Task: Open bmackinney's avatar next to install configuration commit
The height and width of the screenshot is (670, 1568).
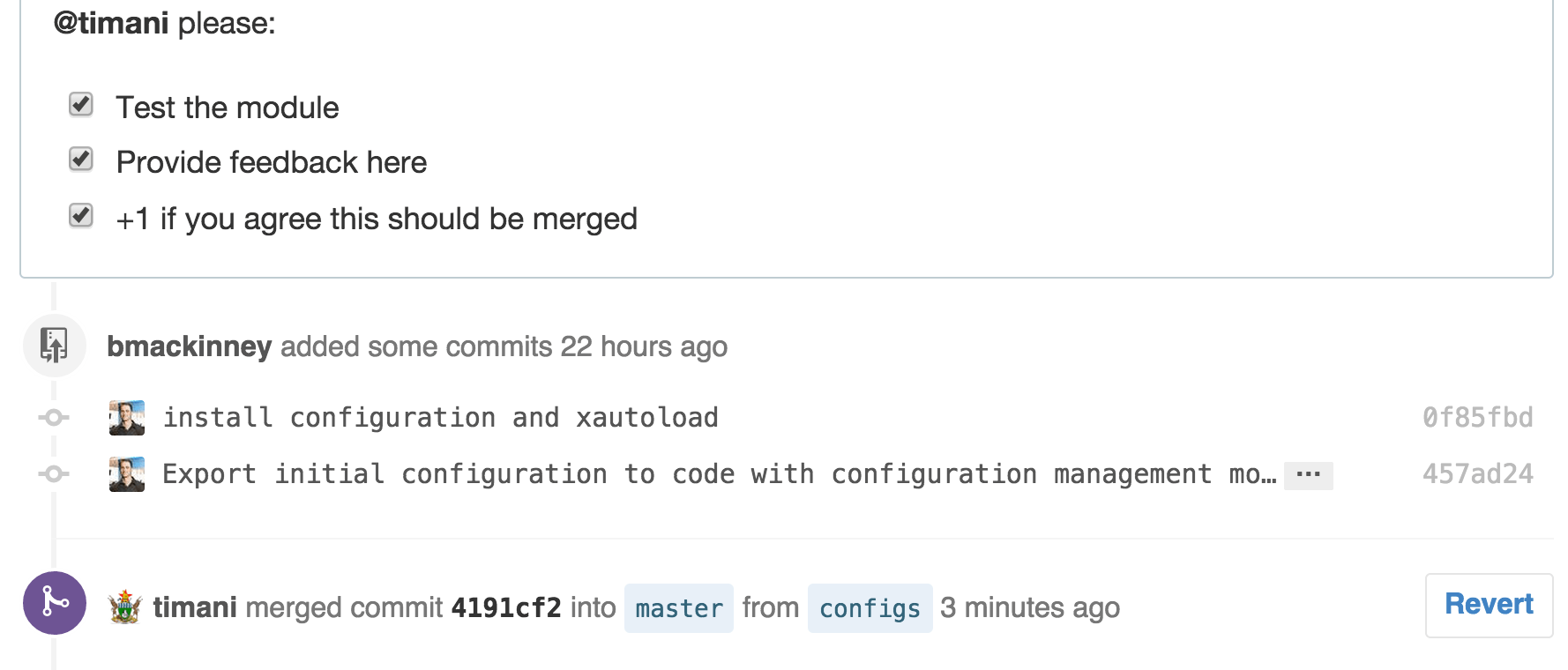Action: pyautogui.click(x=126, y=417)
